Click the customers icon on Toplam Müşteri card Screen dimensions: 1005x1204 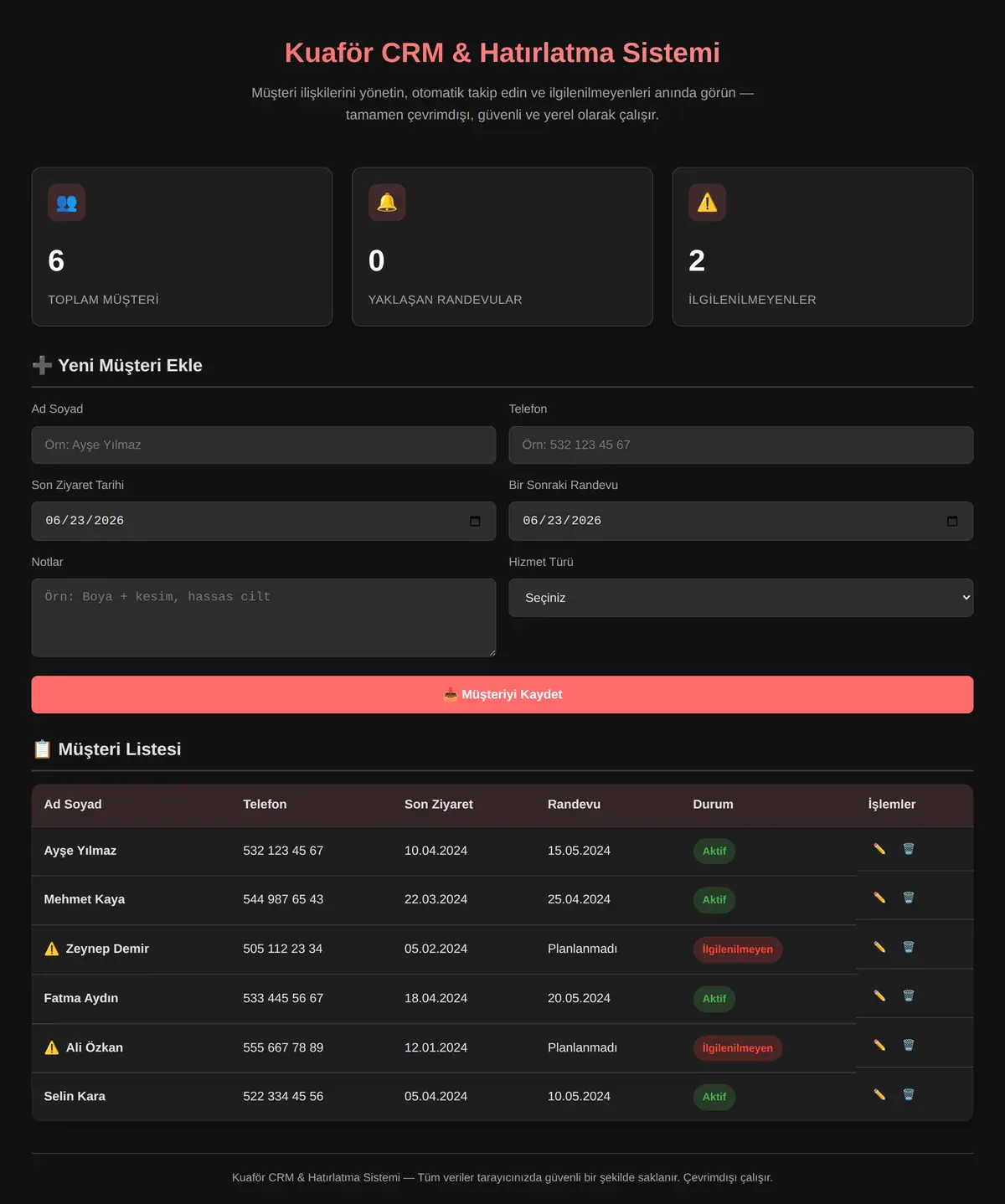point(67,203)
